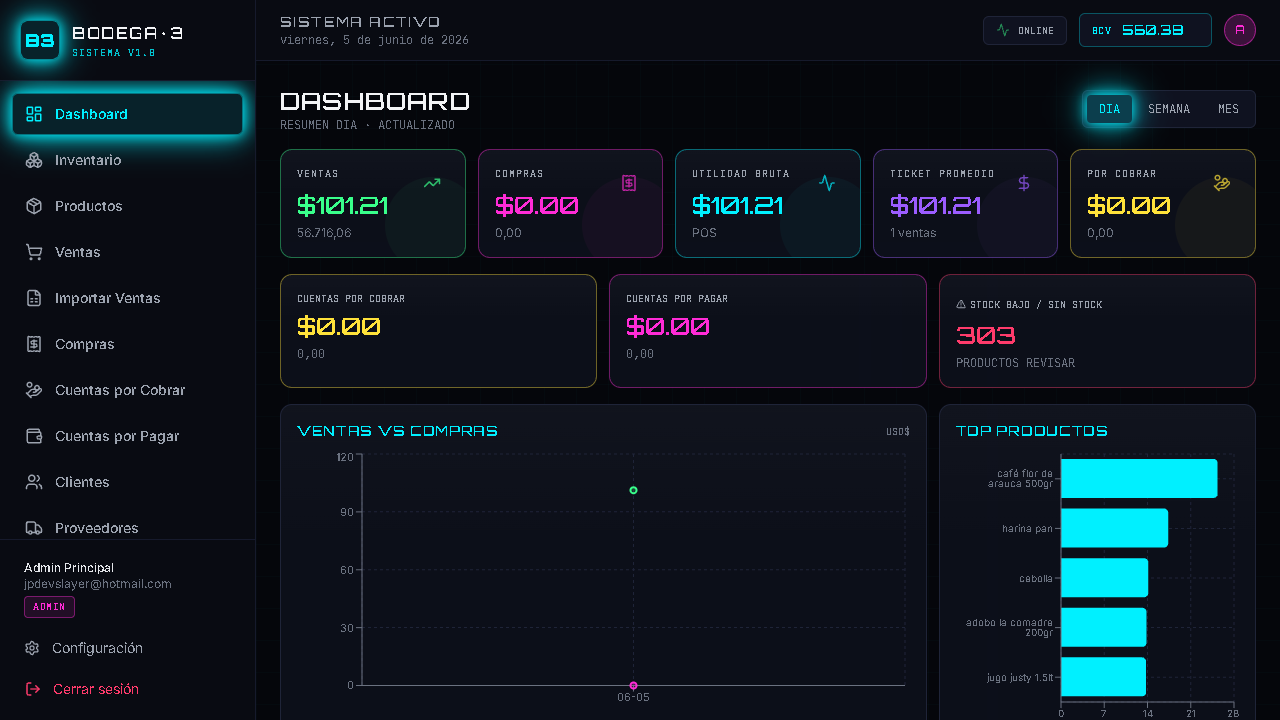The height and width of the screenshot is (720, 1280).
Task: Click the TOP PRODUCTOS panel title
Action: tap(1032, 431)
